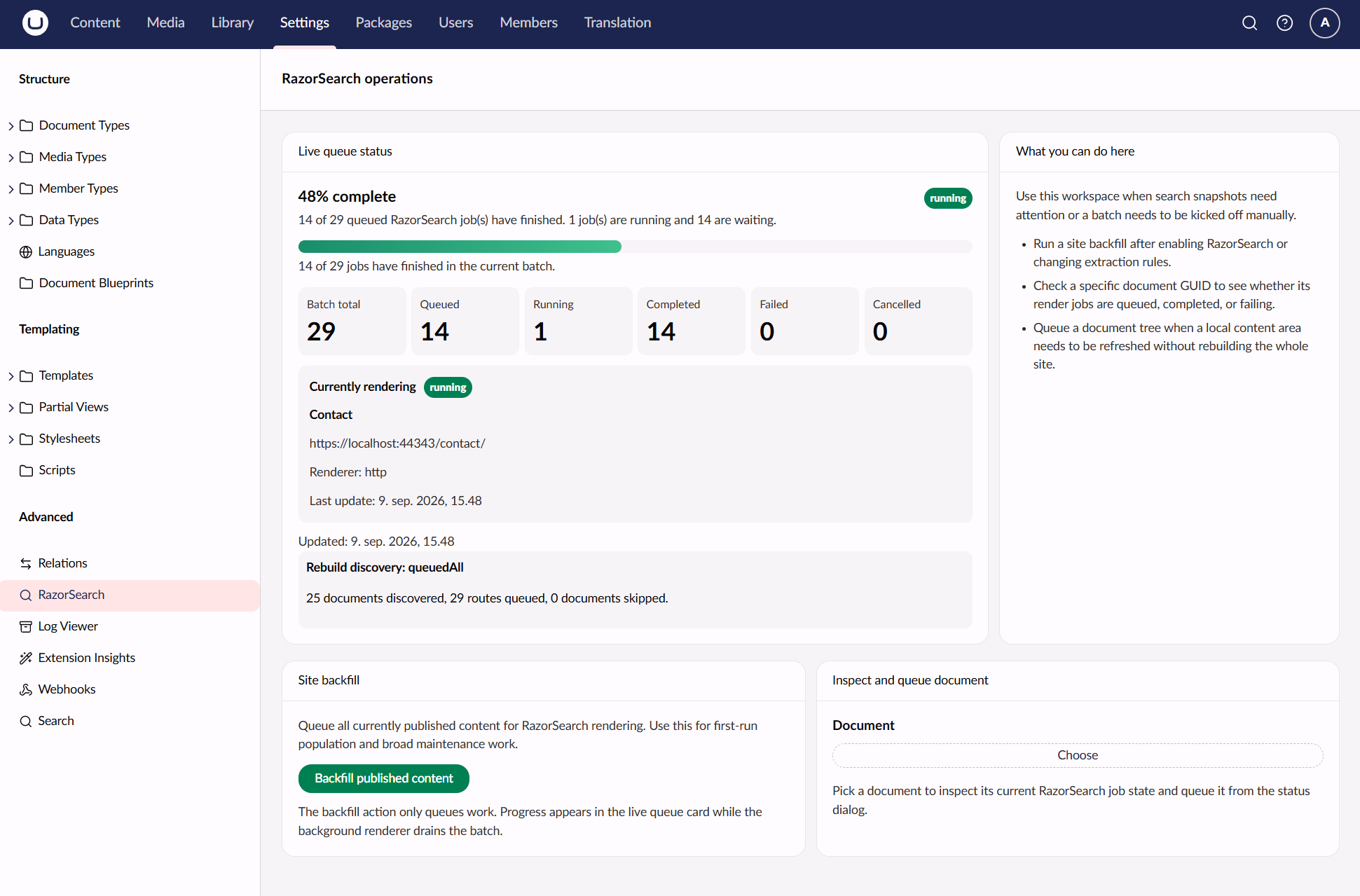The image size is (1360, 896).
Task: Click the Relations arrows icon
Action: (x=26, y=563)
